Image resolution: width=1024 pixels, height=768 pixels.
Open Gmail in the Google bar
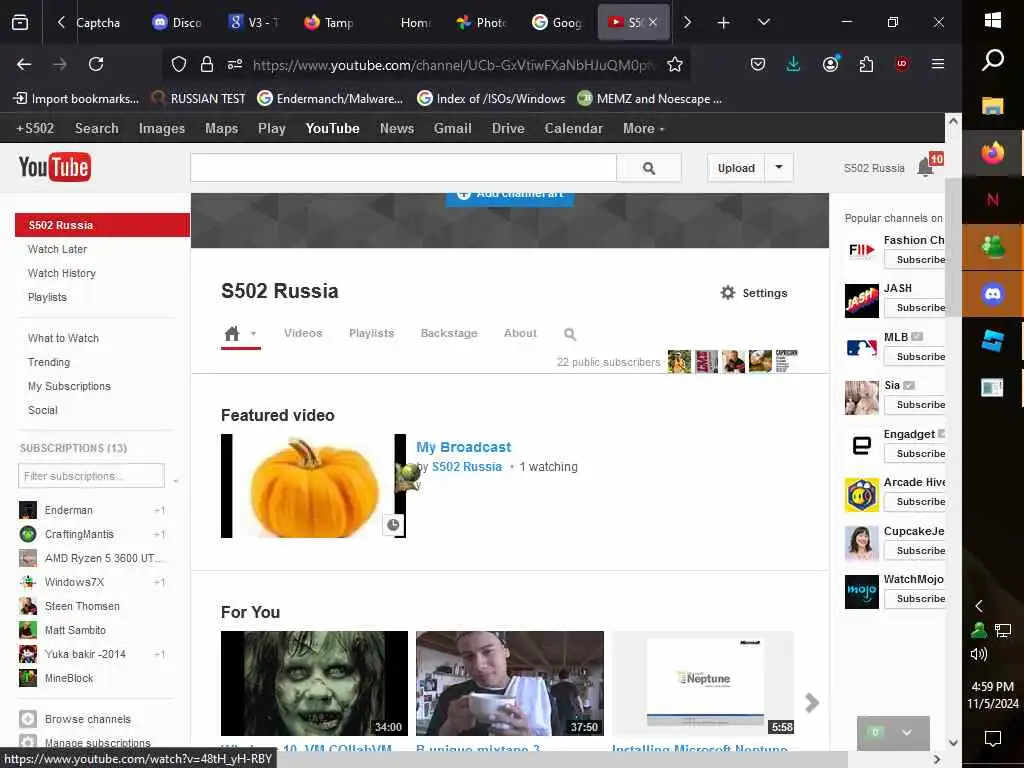[x=453, y=129]
